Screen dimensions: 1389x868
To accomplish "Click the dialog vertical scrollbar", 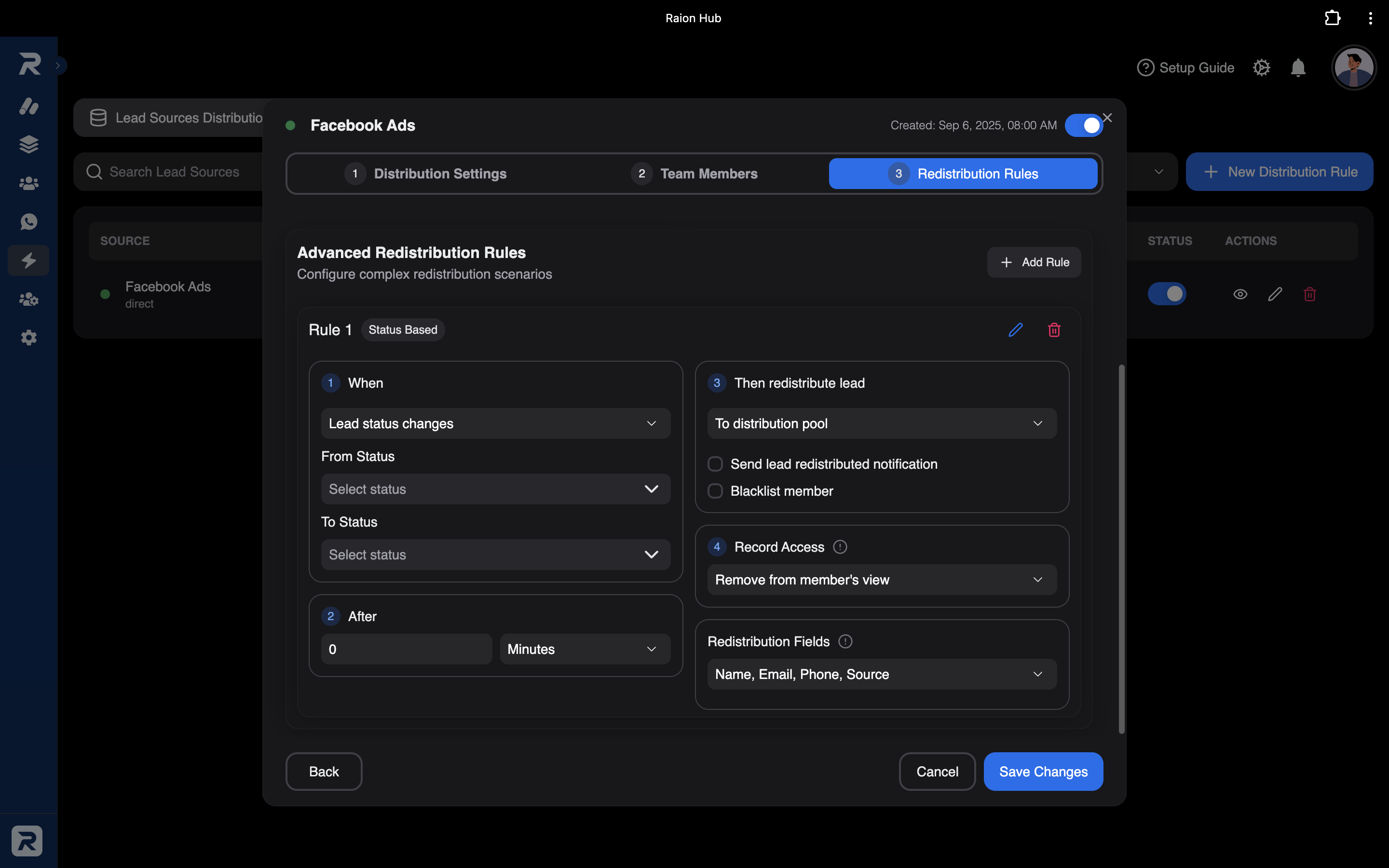I will 1121,549.
